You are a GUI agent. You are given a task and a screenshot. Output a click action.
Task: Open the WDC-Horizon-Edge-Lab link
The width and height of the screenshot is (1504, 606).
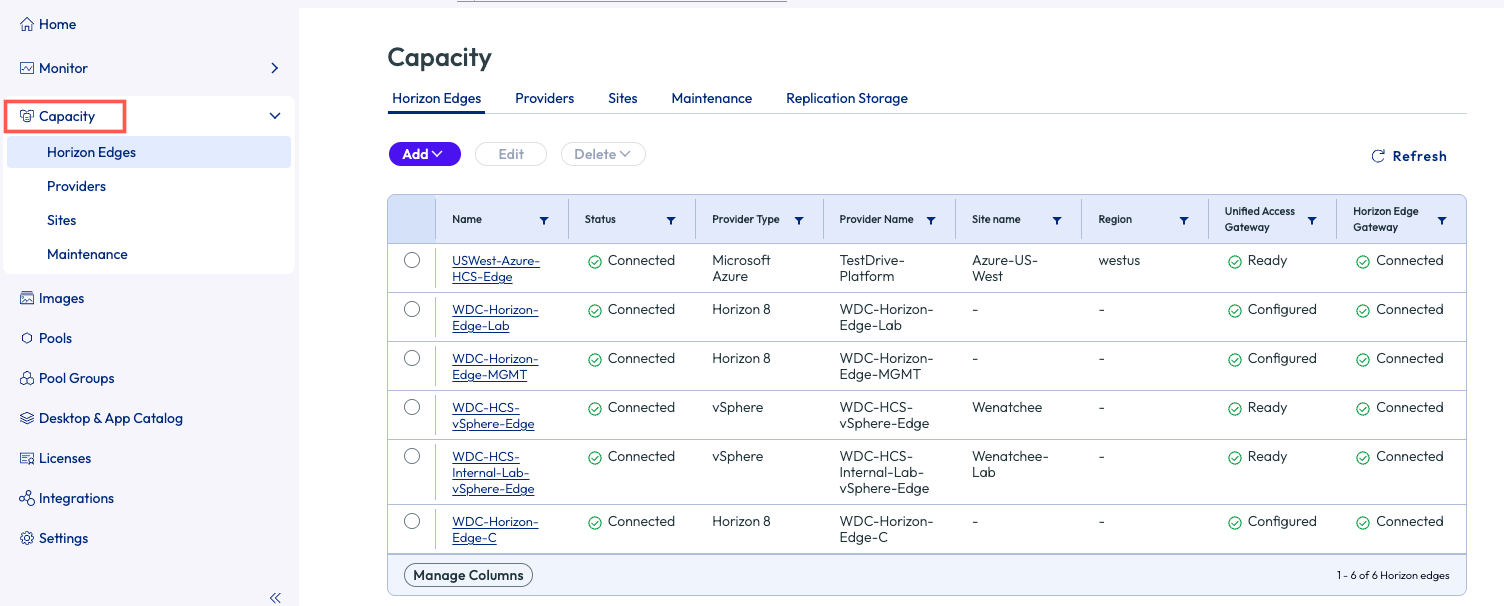495,318
